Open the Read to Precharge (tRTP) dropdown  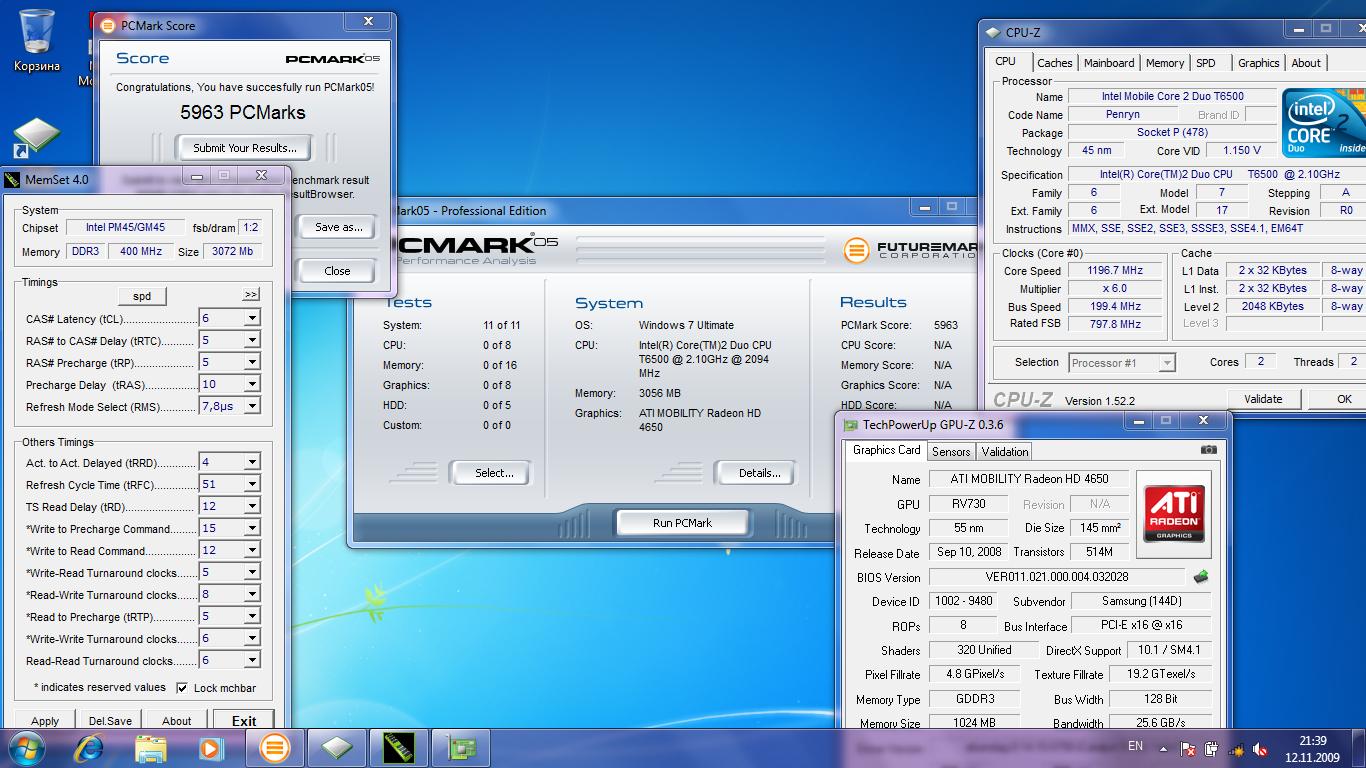252,616
